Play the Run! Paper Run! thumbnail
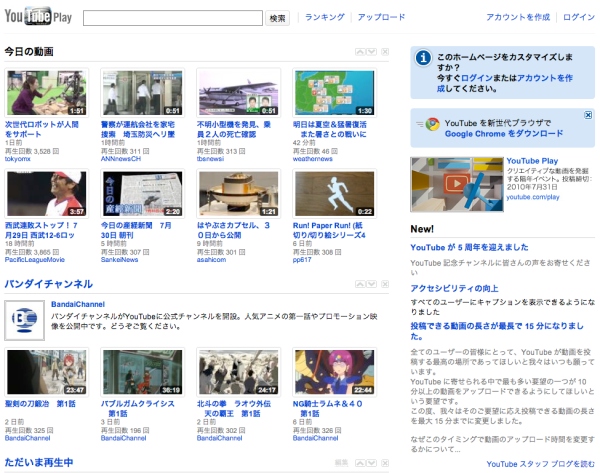600x473 pixels. point(334,193)
